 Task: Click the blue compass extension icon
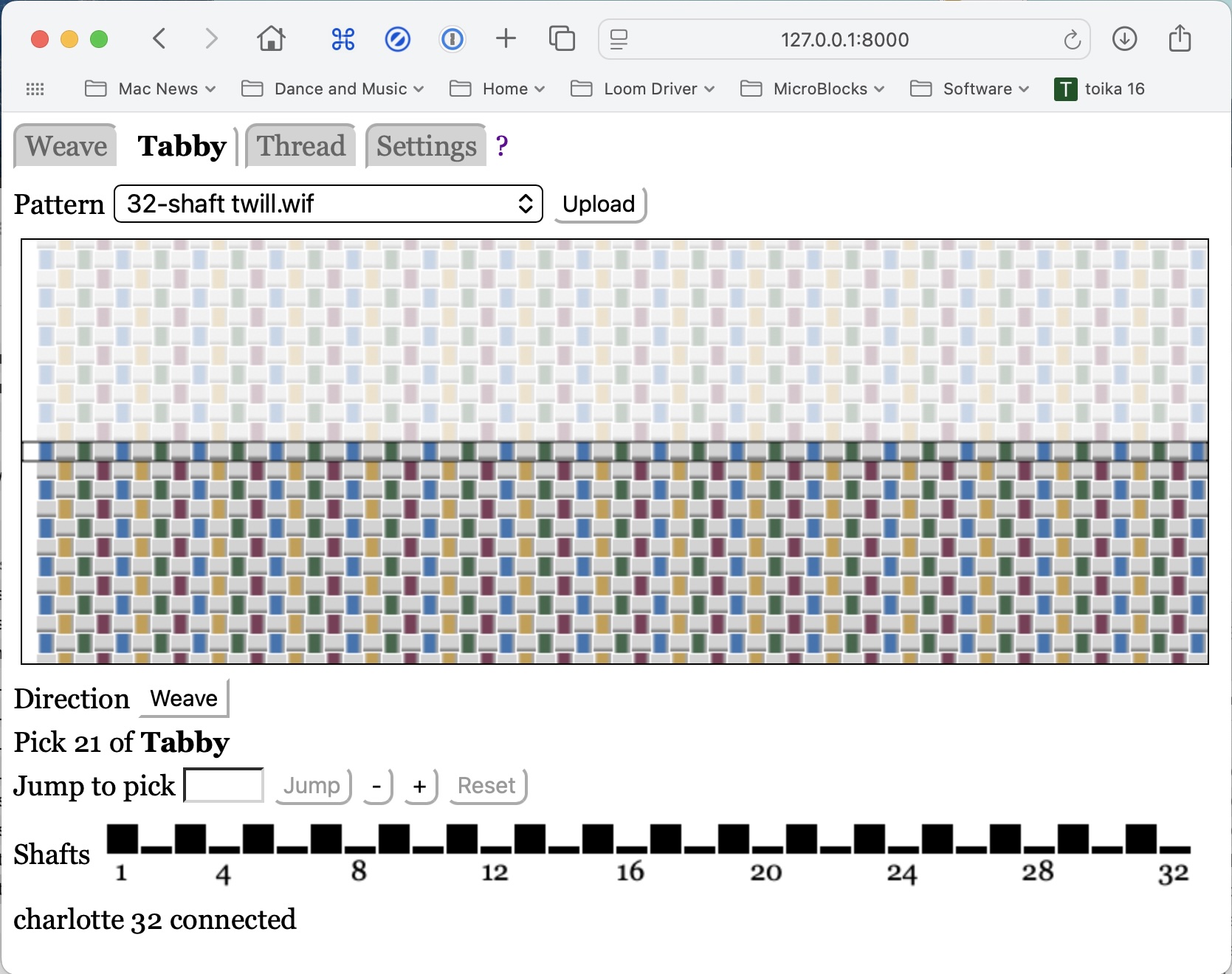[398, 39]
